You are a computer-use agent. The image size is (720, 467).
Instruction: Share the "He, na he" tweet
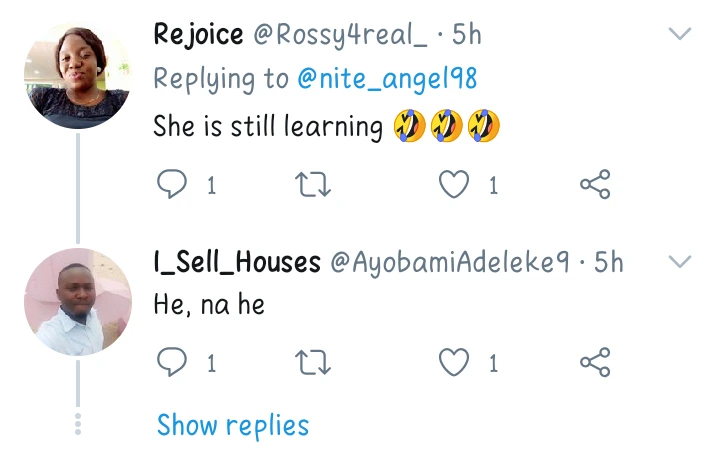[x=595, y=363]
